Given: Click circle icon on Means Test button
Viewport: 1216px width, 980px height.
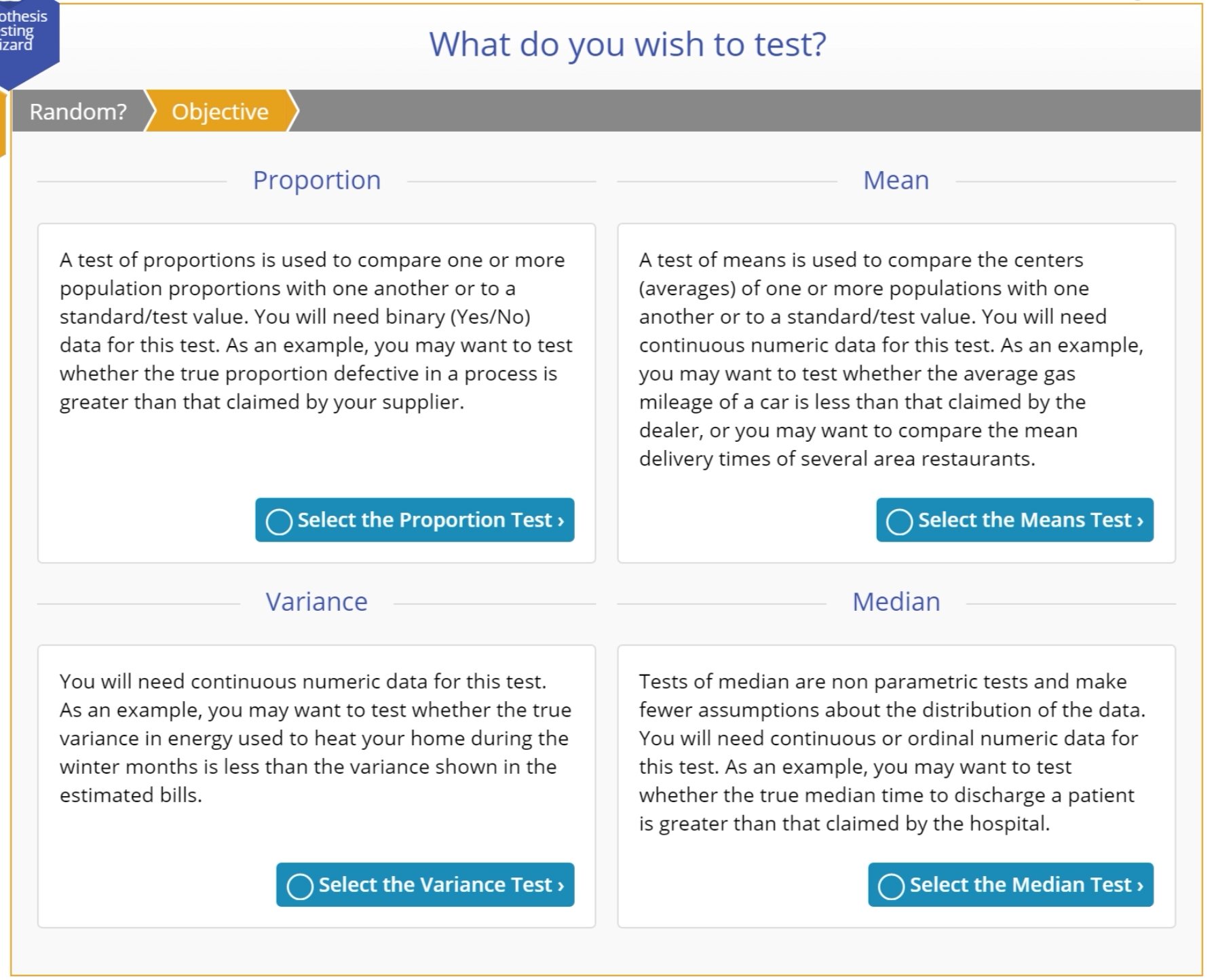Looking at the screenshot, I should pos(899,521).
